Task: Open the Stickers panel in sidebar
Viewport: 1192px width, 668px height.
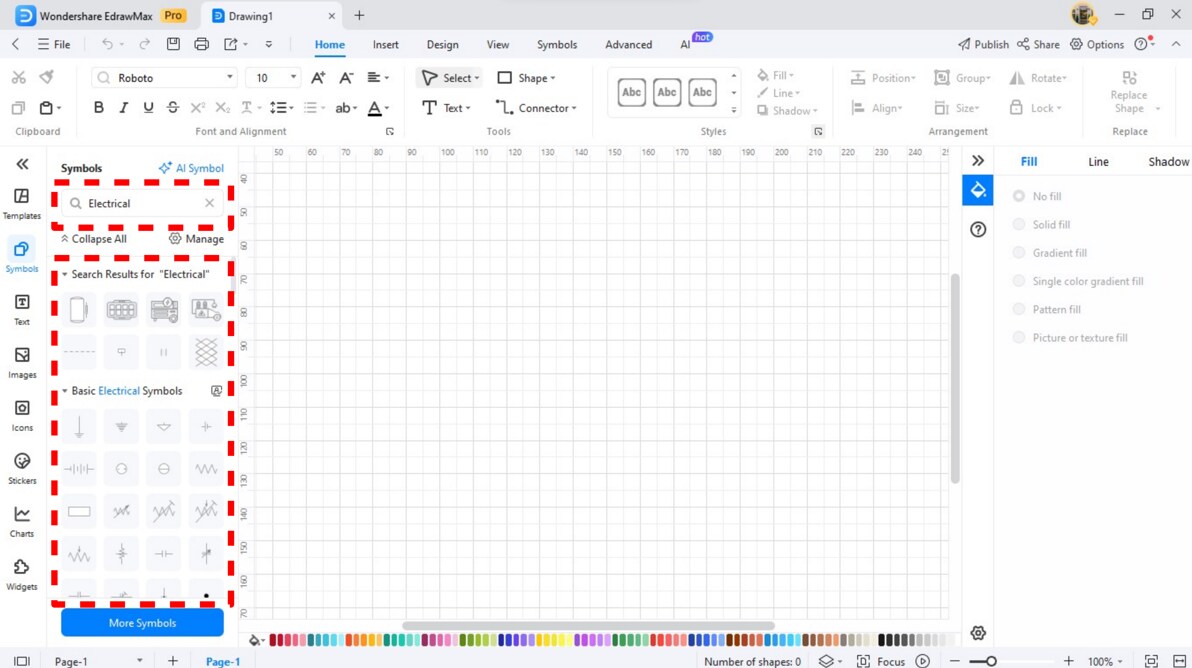Action: pos(21,468)
